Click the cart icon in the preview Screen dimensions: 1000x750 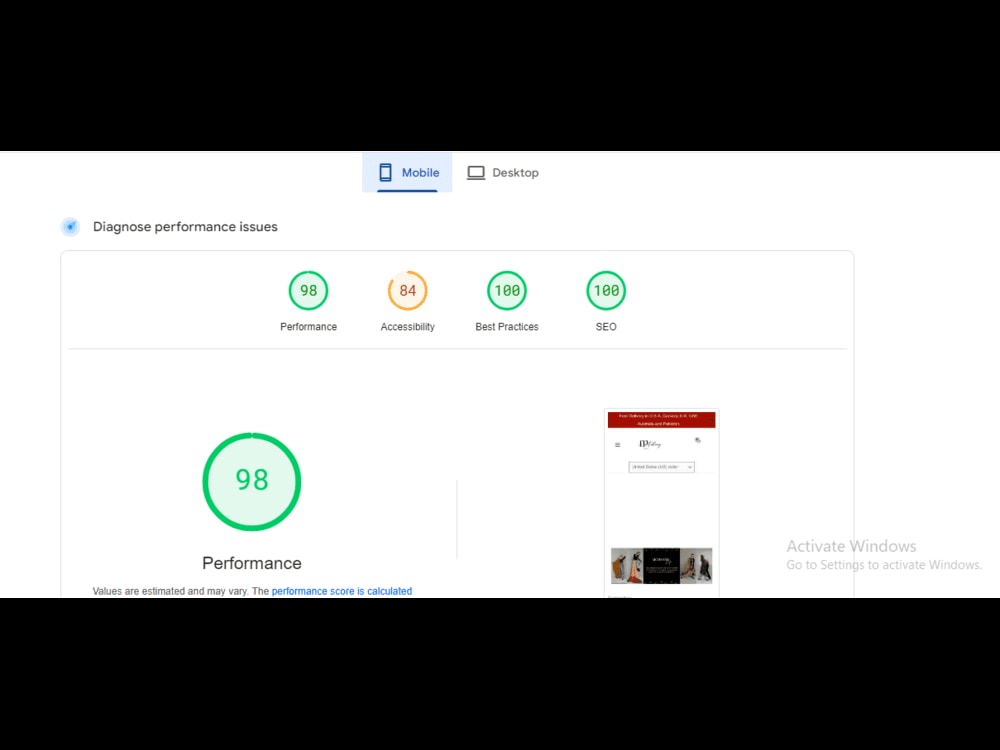698,440
